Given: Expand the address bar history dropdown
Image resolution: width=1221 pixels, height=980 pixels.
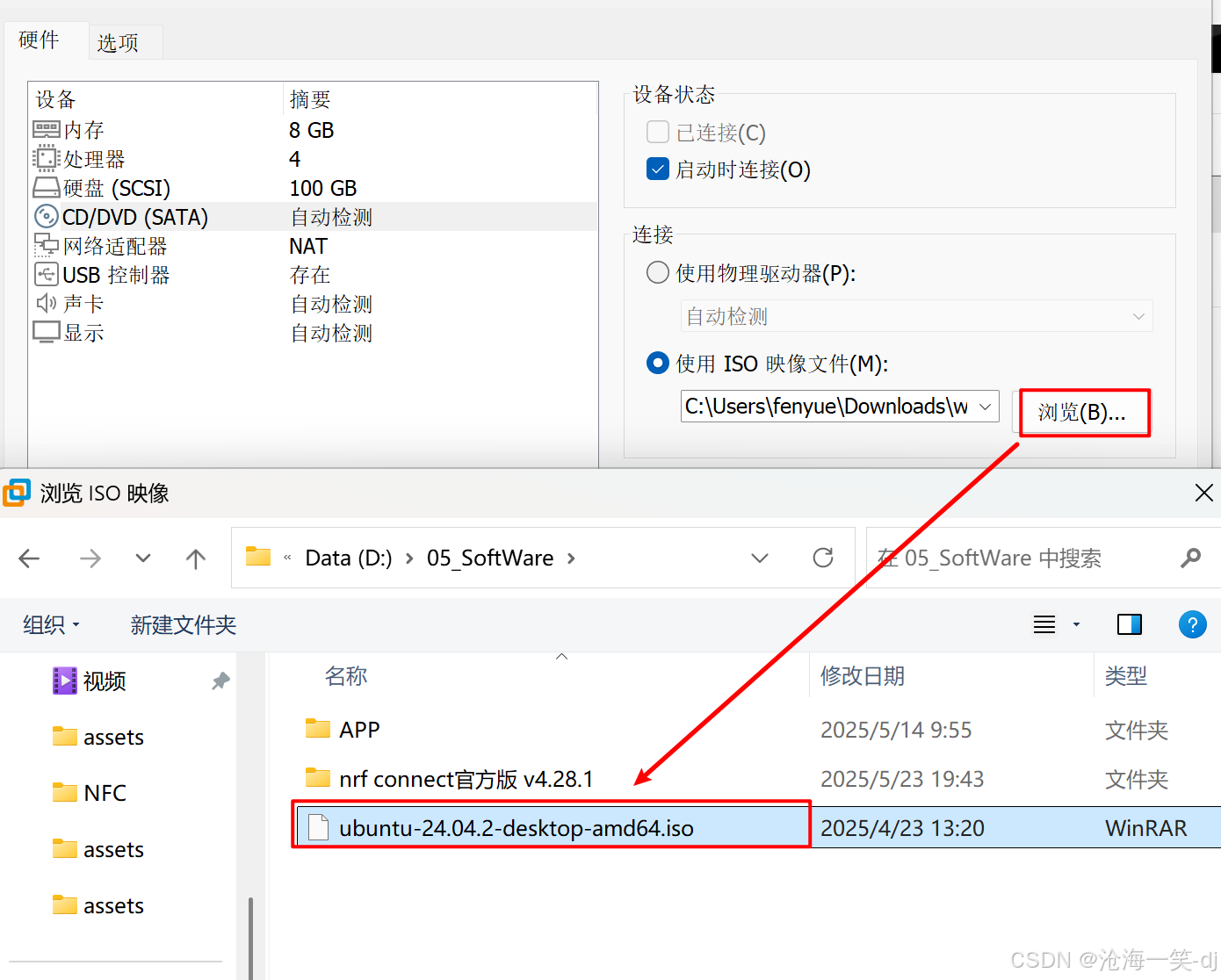Looking at the screenshot, I should tap(760, 558).
